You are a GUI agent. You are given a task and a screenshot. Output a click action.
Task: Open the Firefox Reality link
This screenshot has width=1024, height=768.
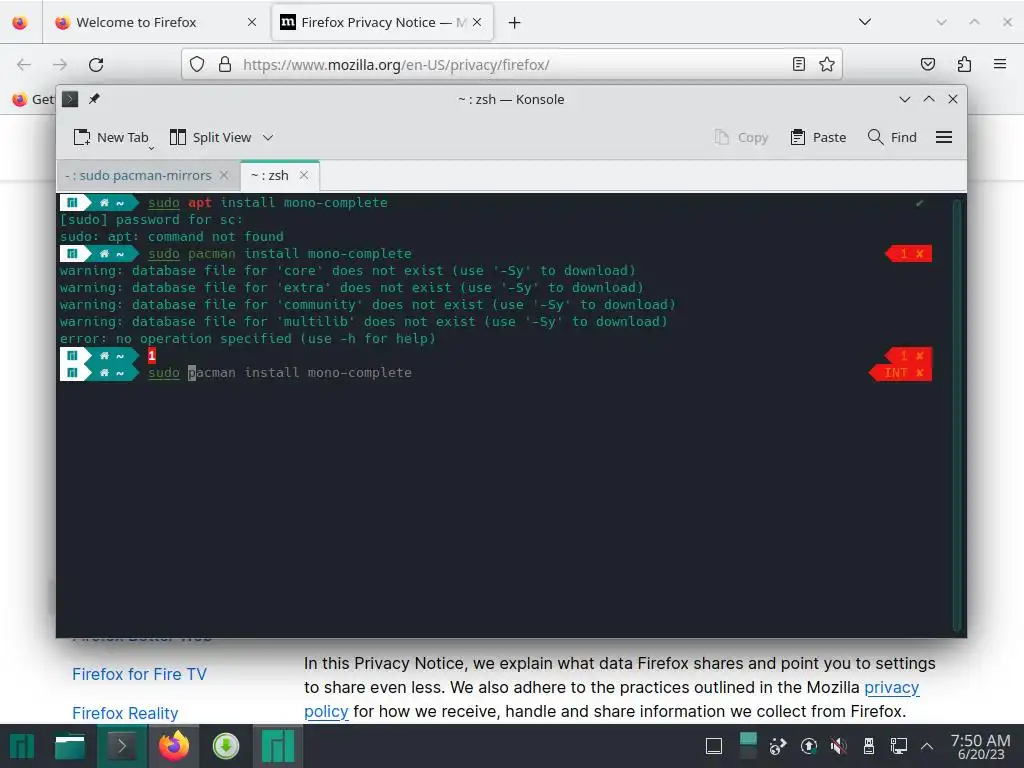(x=125, y=713)
